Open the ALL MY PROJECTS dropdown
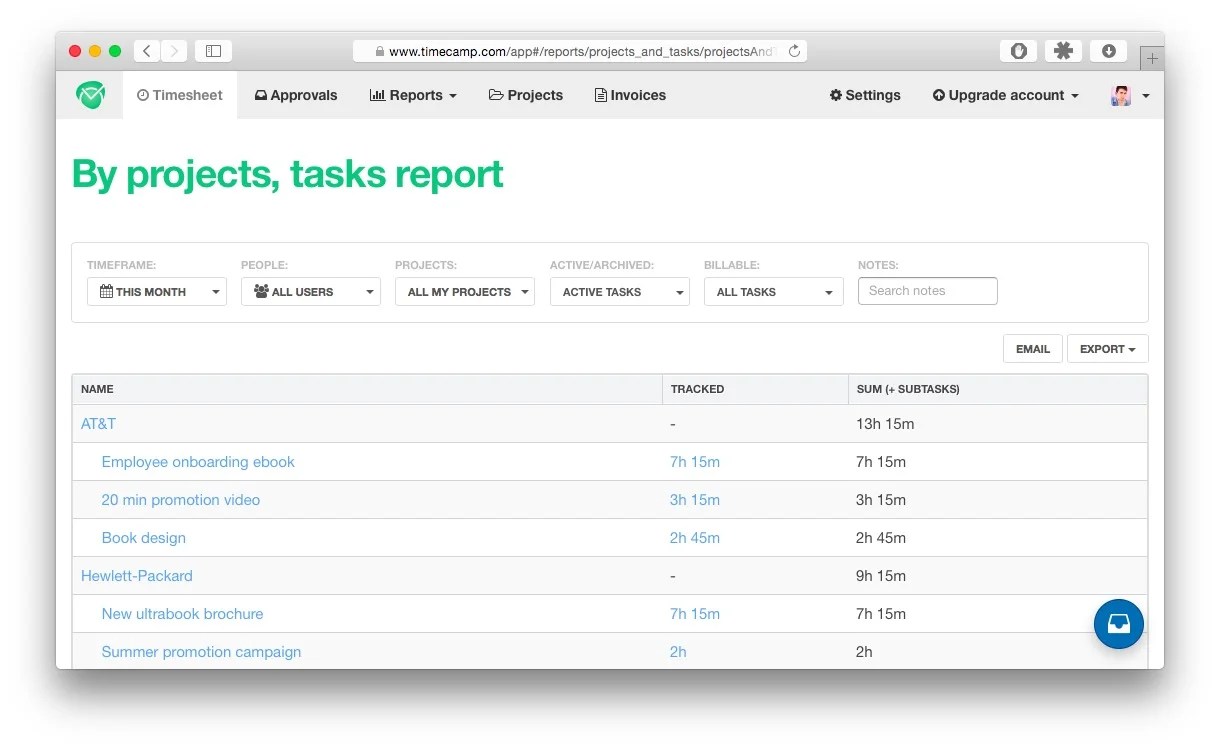Image resolution: width=1220 pixels, height=749 pixels. [464, 292]
